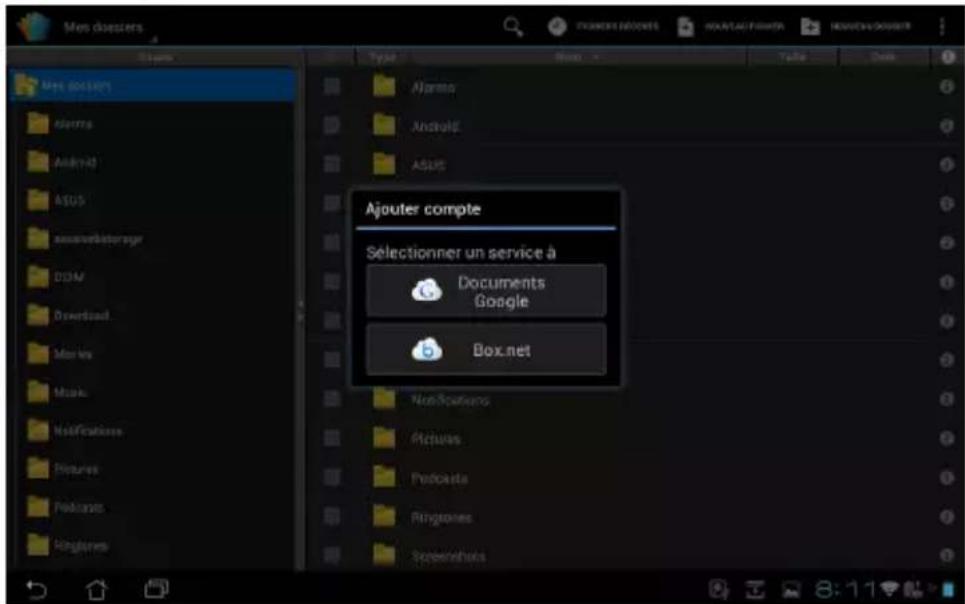The image size is (965, 604).
Task: Tick checkbox for Podcasts row
Action: click(x=332, y=477)
